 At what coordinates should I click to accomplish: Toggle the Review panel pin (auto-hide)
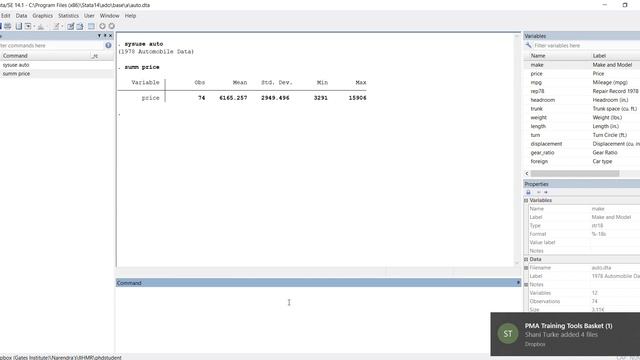click(105, 36)
